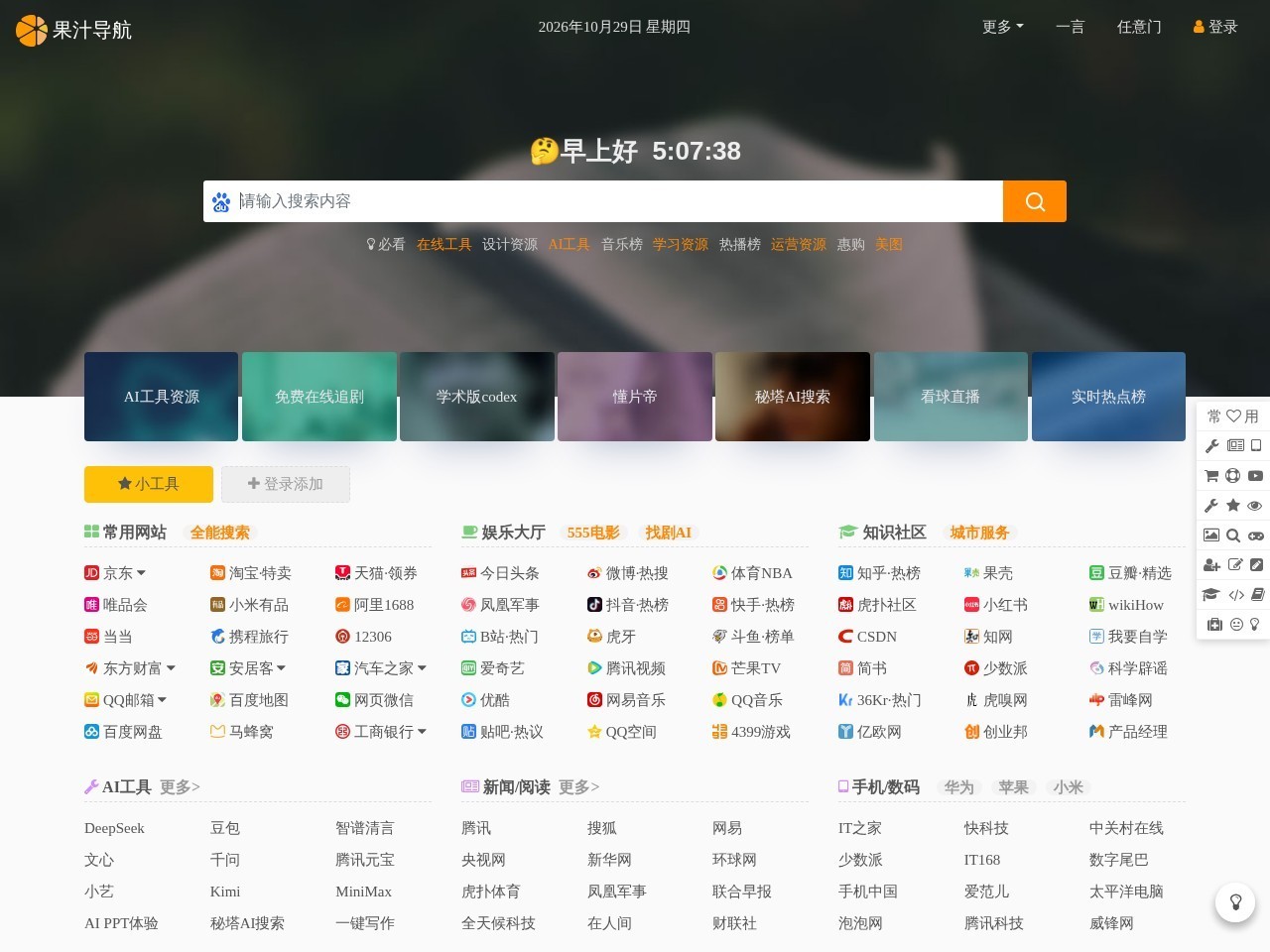Open the 学术版codex banner card

click(477, 397)
